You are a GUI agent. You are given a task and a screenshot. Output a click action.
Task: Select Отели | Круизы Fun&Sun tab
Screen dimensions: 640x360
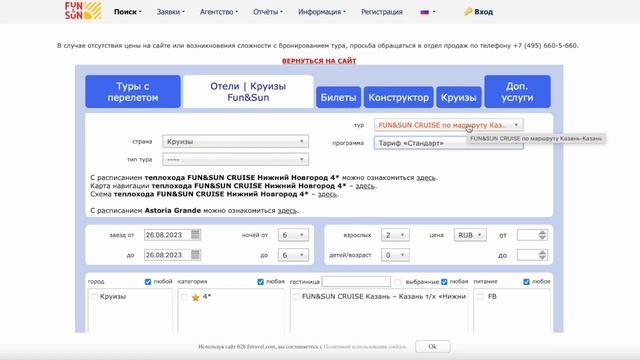(x=248, y=91)
